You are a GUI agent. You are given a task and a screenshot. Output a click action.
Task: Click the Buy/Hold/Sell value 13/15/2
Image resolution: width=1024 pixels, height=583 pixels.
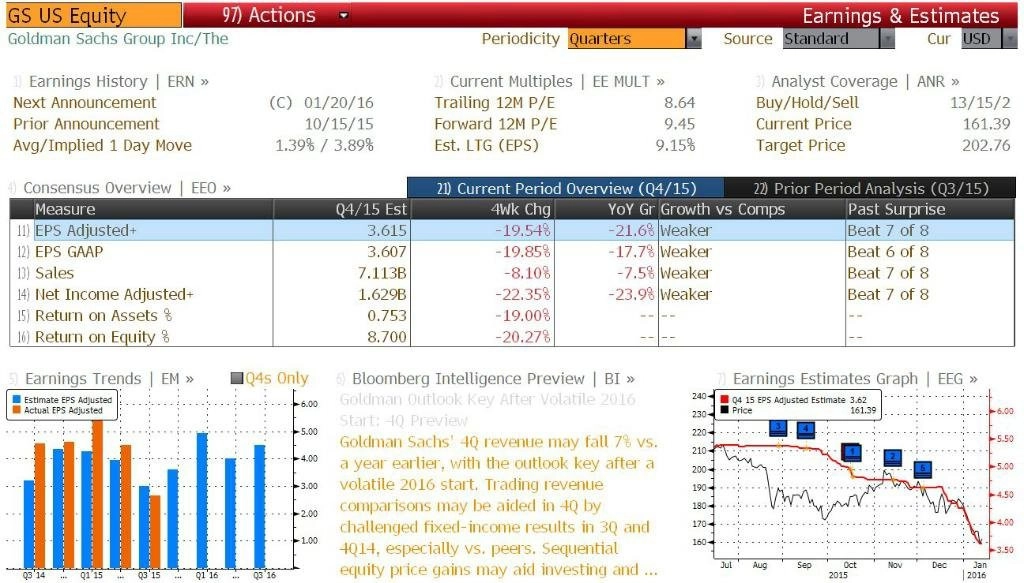pos(980,102)
